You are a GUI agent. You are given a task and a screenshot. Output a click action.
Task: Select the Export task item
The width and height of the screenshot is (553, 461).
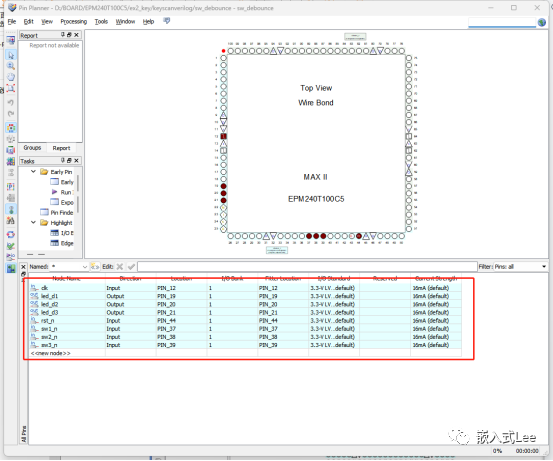[62, 202]
